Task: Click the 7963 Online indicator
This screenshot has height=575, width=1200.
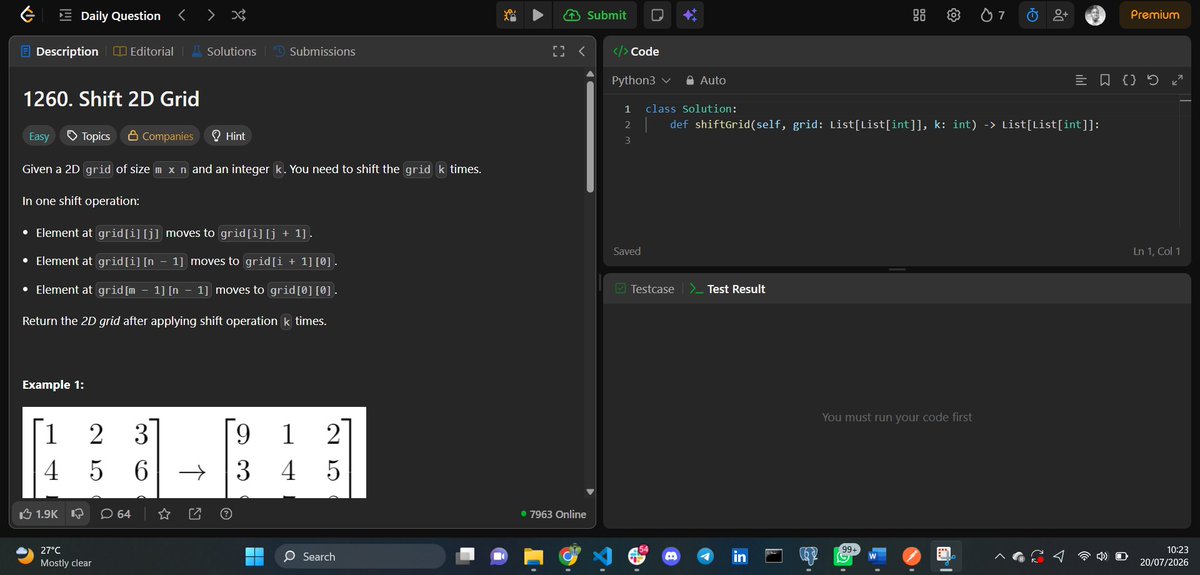Action: point(554,514)
